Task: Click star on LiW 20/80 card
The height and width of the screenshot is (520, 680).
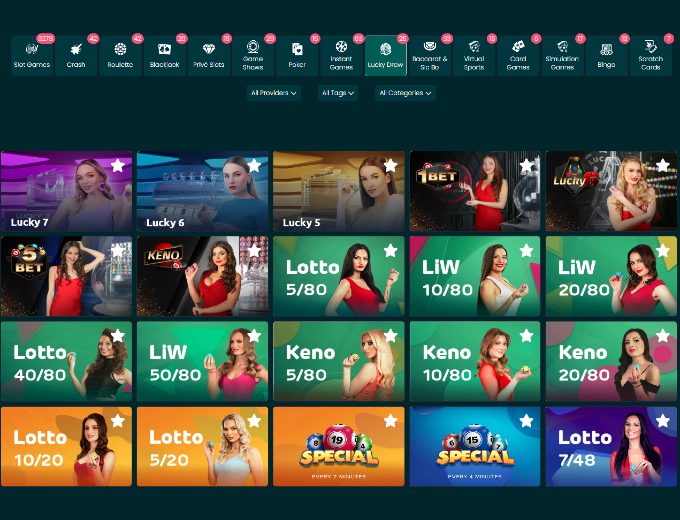Action: coord(663,250)
